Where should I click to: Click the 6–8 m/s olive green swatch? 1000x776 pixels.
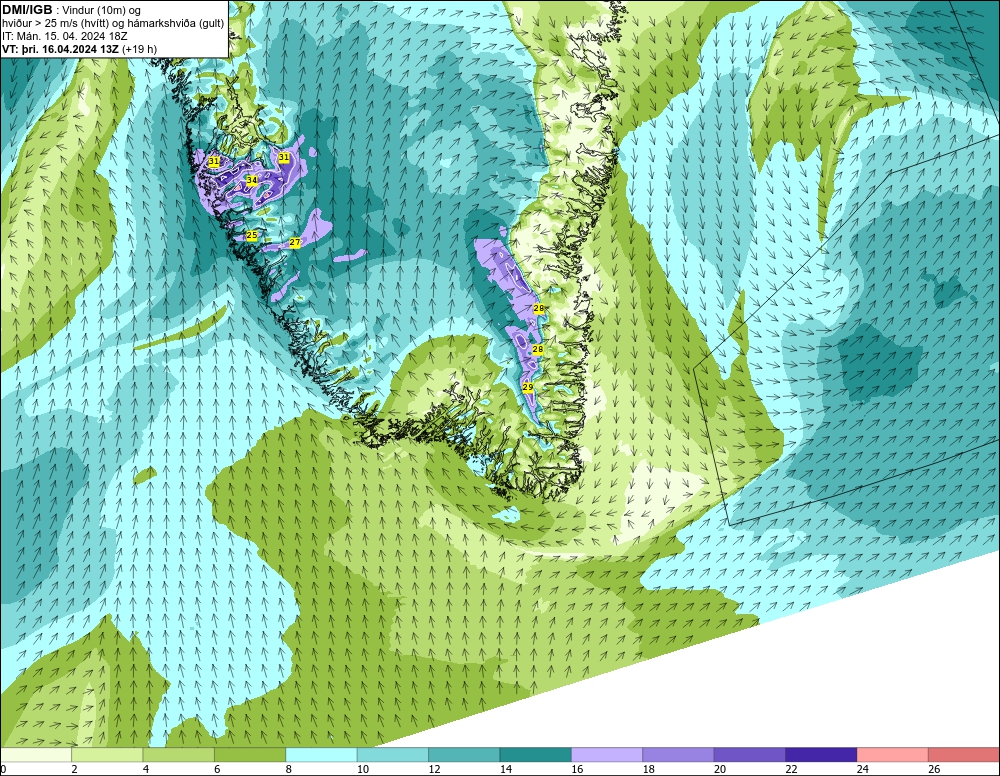click(250, 755)
